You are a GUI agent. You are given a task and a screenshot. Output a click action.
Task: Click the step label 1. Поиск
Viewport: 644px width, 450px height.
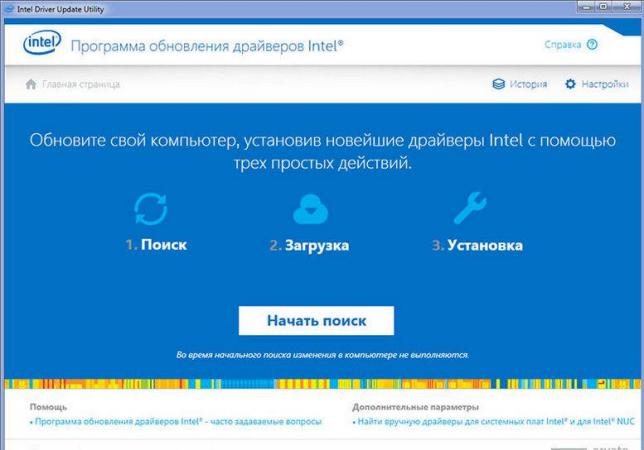(x=156, y=245)
